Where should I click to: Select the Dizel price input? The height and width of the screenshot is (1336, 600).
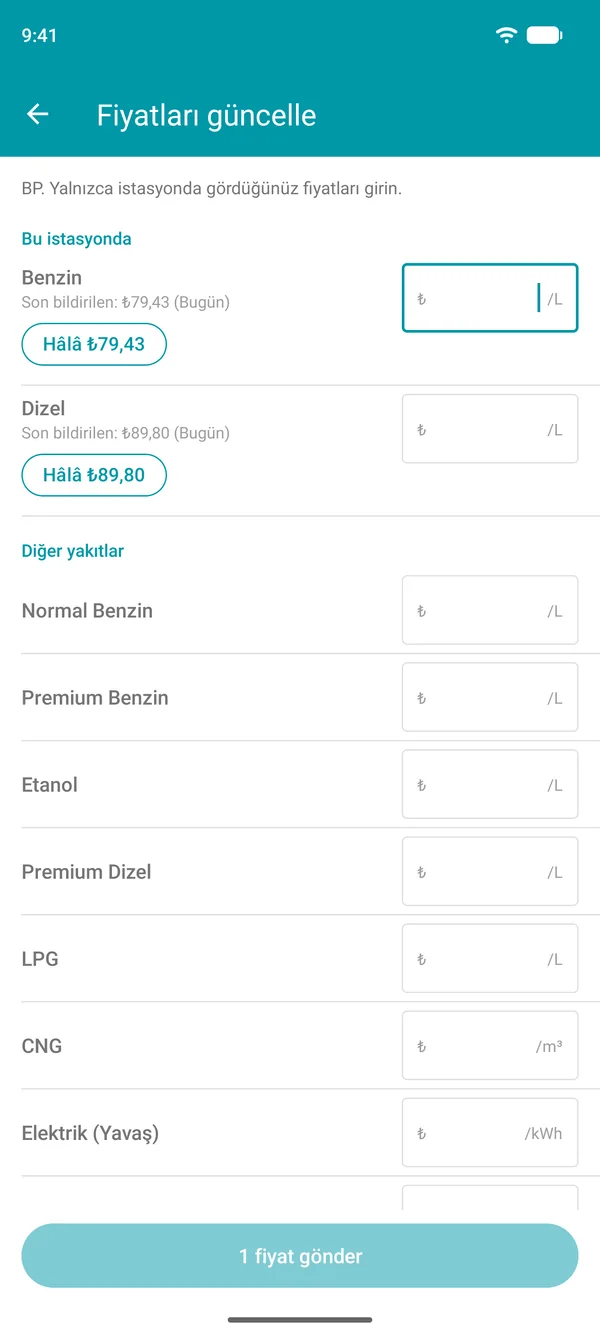tap(490, 429)
